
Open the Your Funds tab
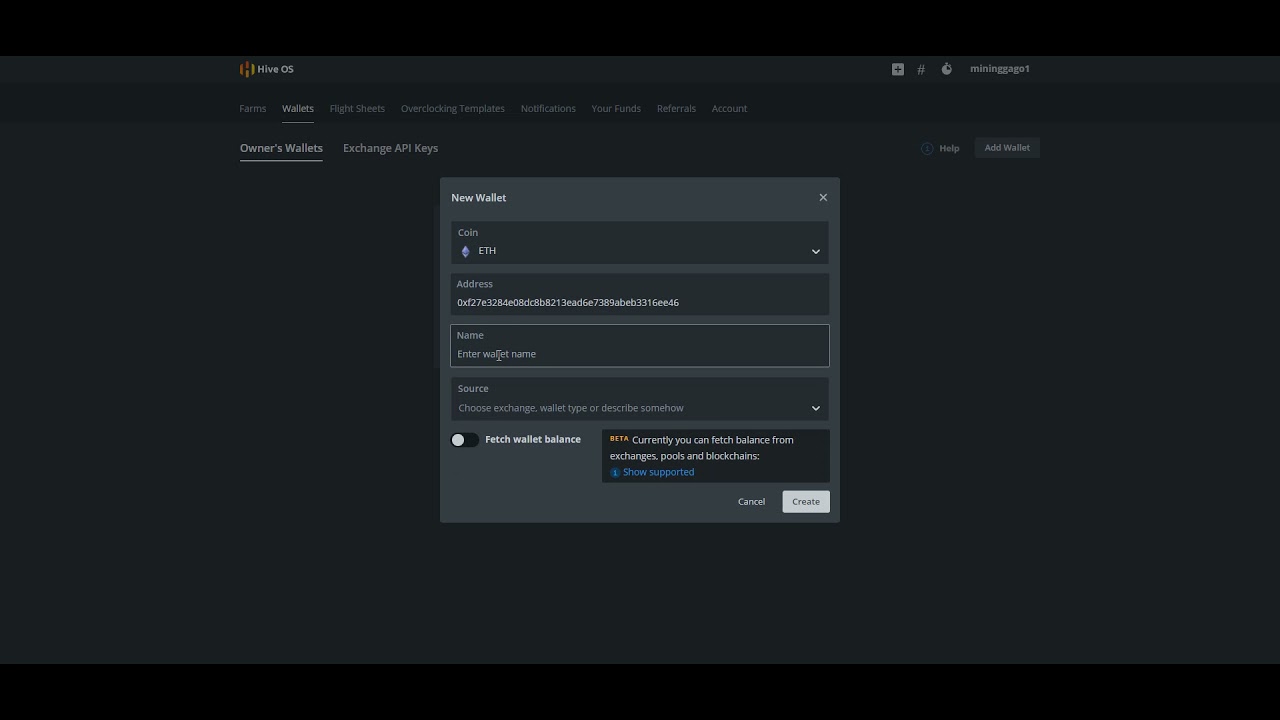click(616, 108)
